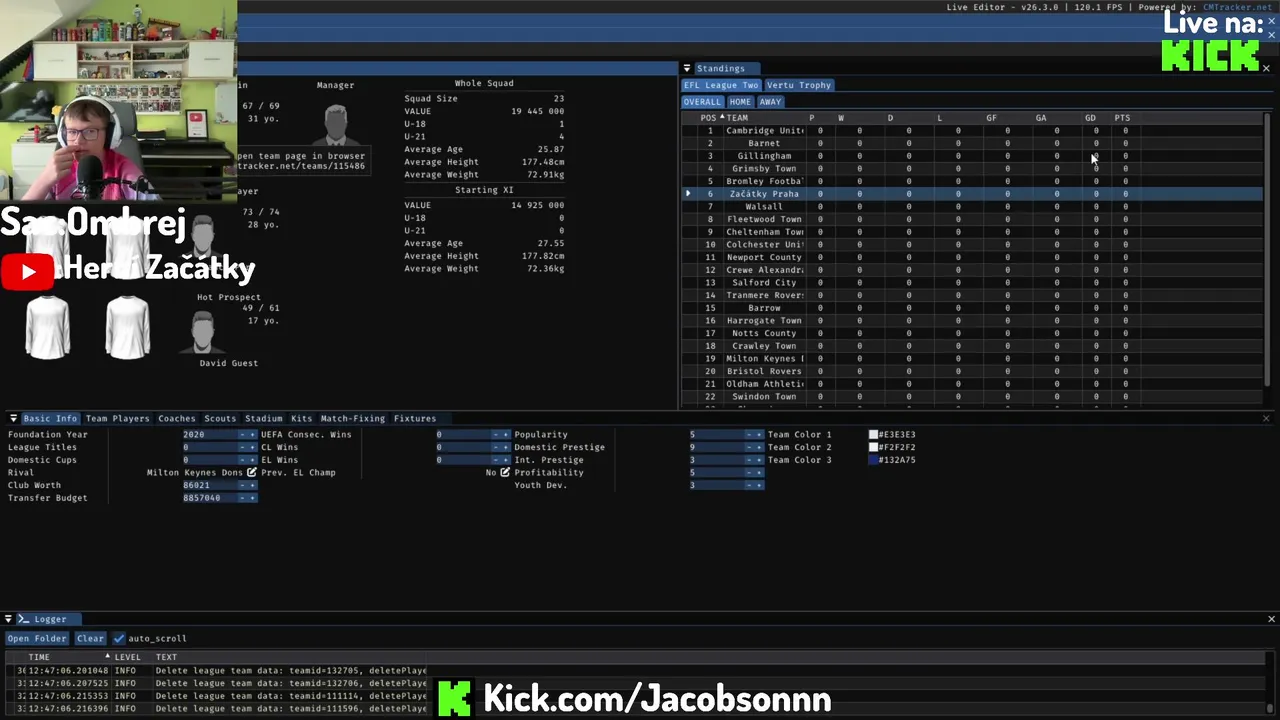Open Team Color 3 swatch #132A75

873,460
